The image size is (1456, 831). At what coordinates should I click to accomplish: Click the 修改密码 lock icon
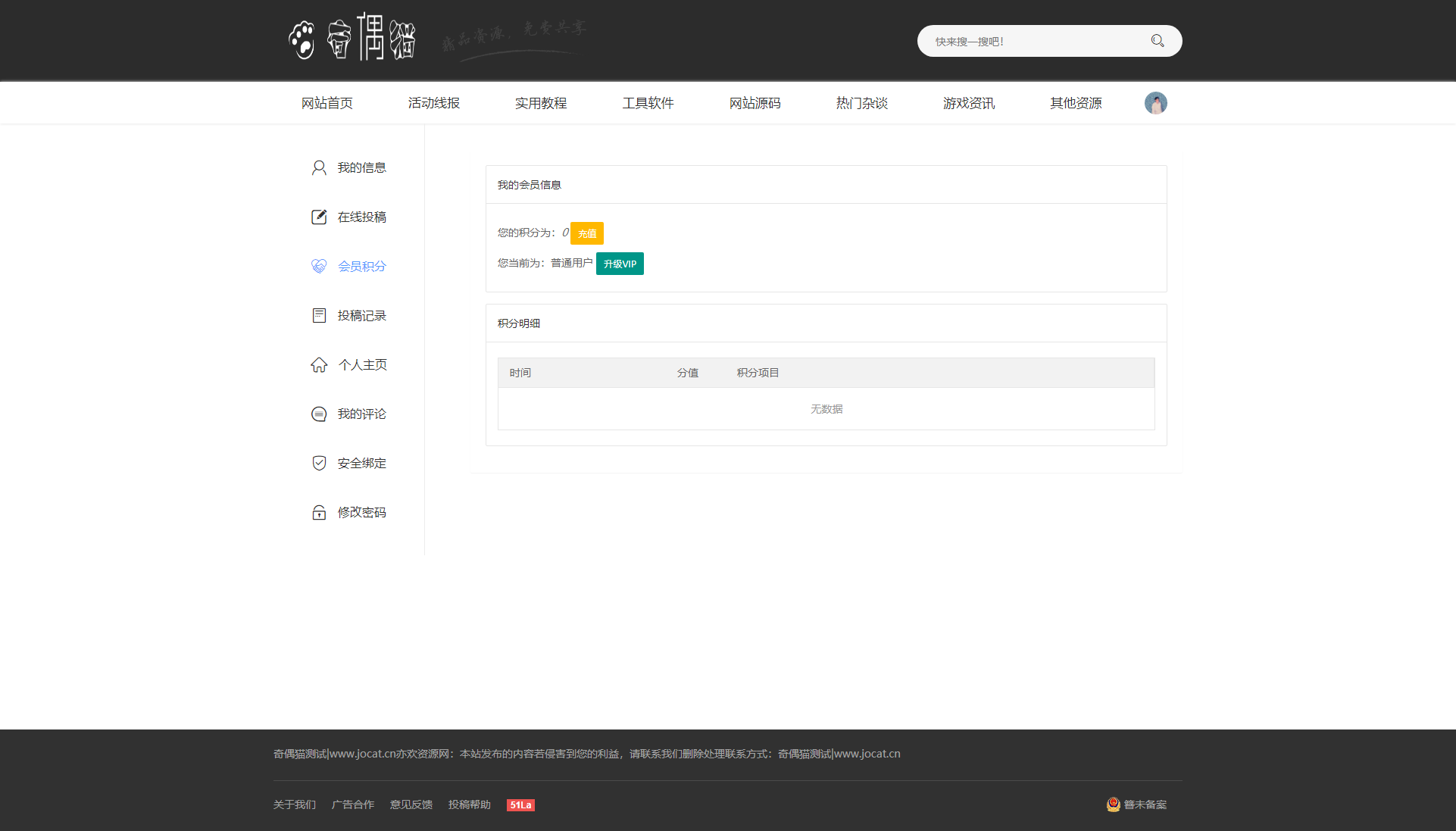click(x=319, y=513)
